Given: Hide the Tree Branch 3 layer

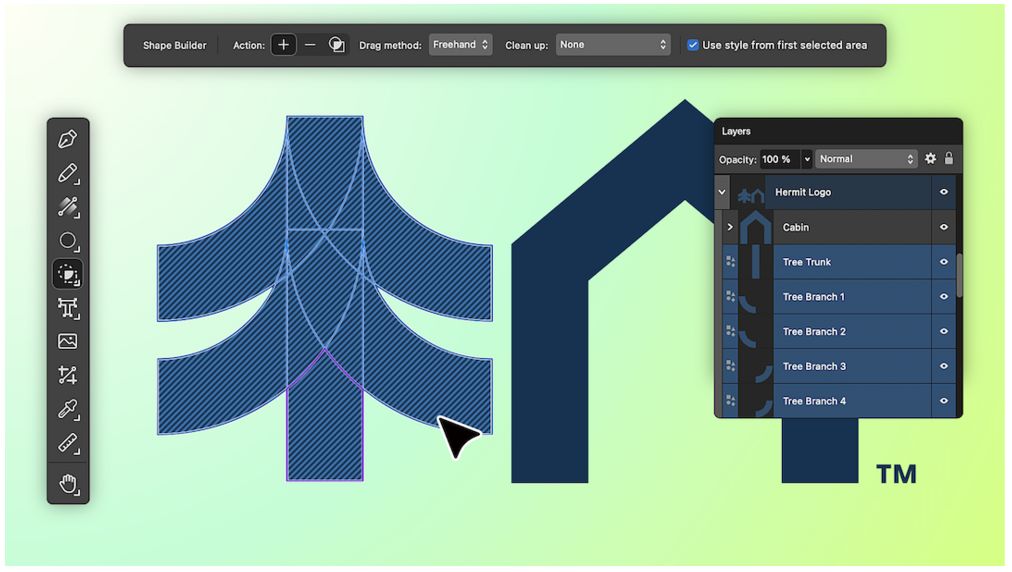Looking at the screenshot, I should (943, 366).
